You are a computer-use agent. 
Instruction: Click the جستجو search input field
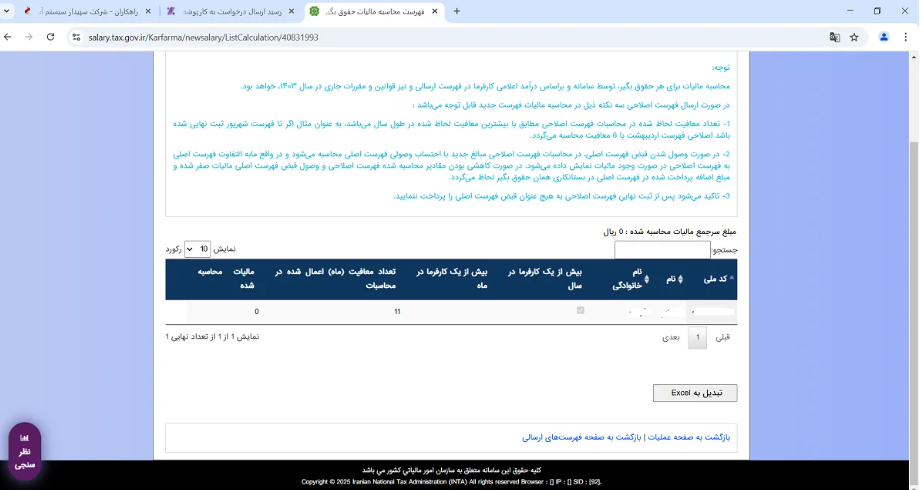point(662,250)
